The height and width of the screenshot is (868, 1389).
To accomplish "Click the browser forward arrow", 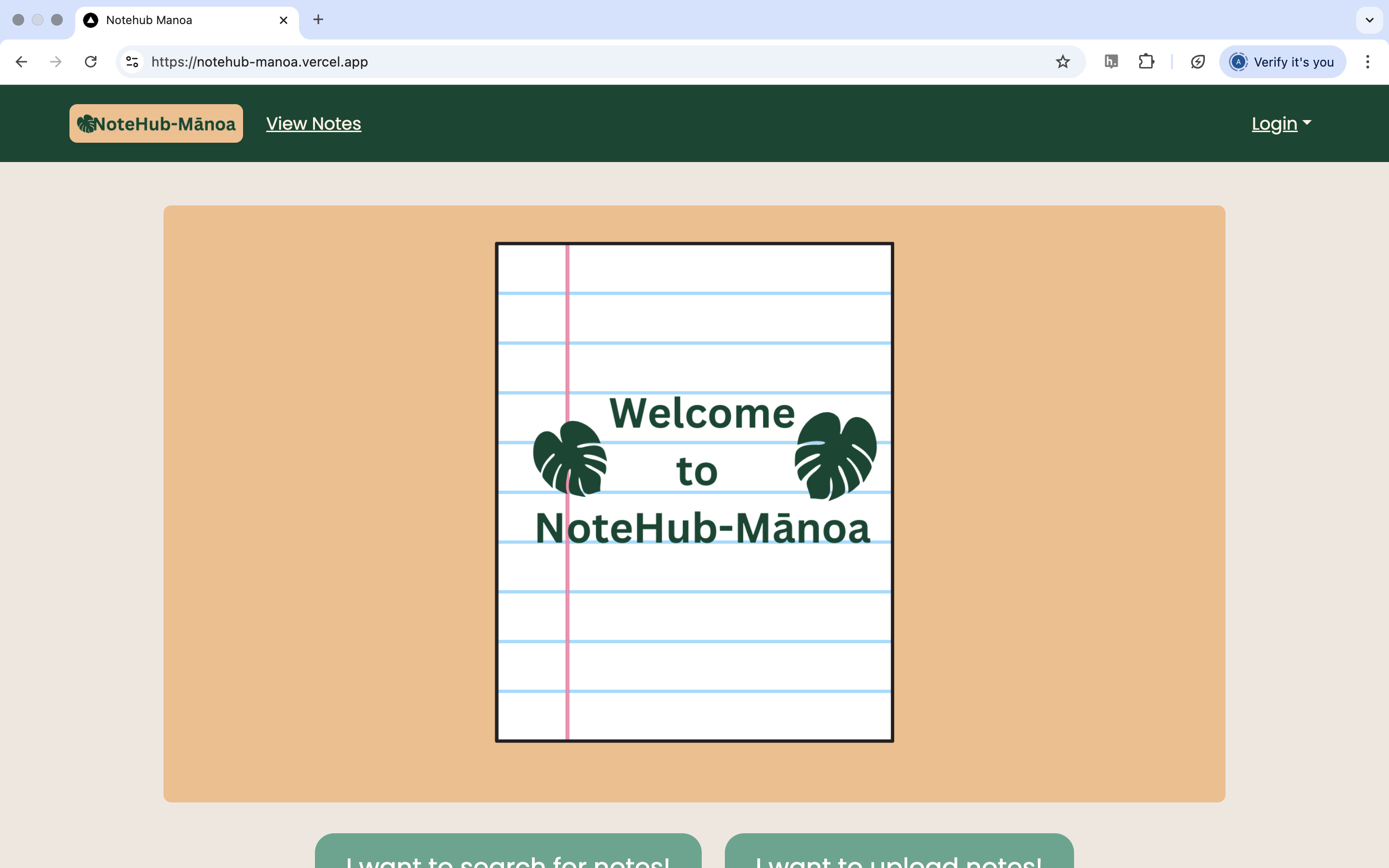I will 55,61.
